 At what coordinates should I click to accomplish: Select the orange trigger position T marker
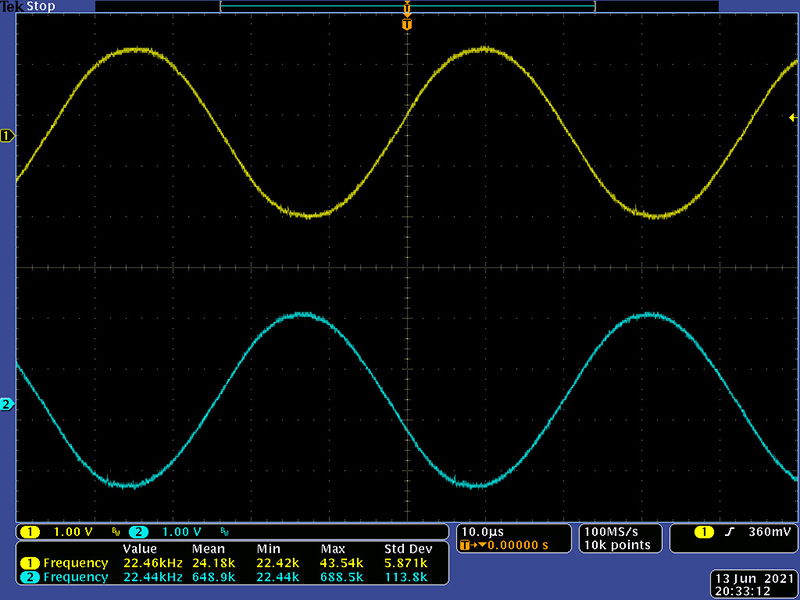coord(406,24)
